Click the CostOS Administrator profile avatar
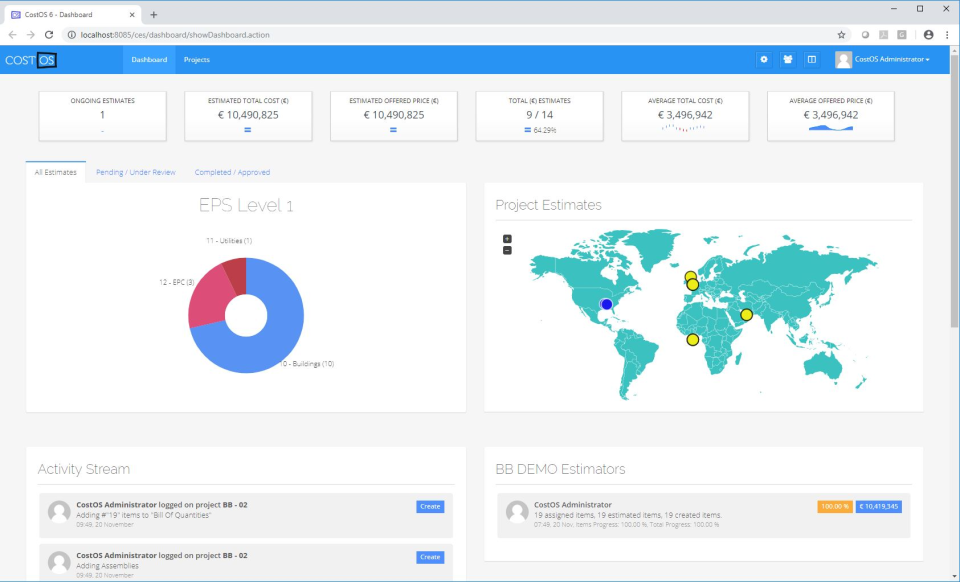Screen dimensions: 960x582 point(841,59)
